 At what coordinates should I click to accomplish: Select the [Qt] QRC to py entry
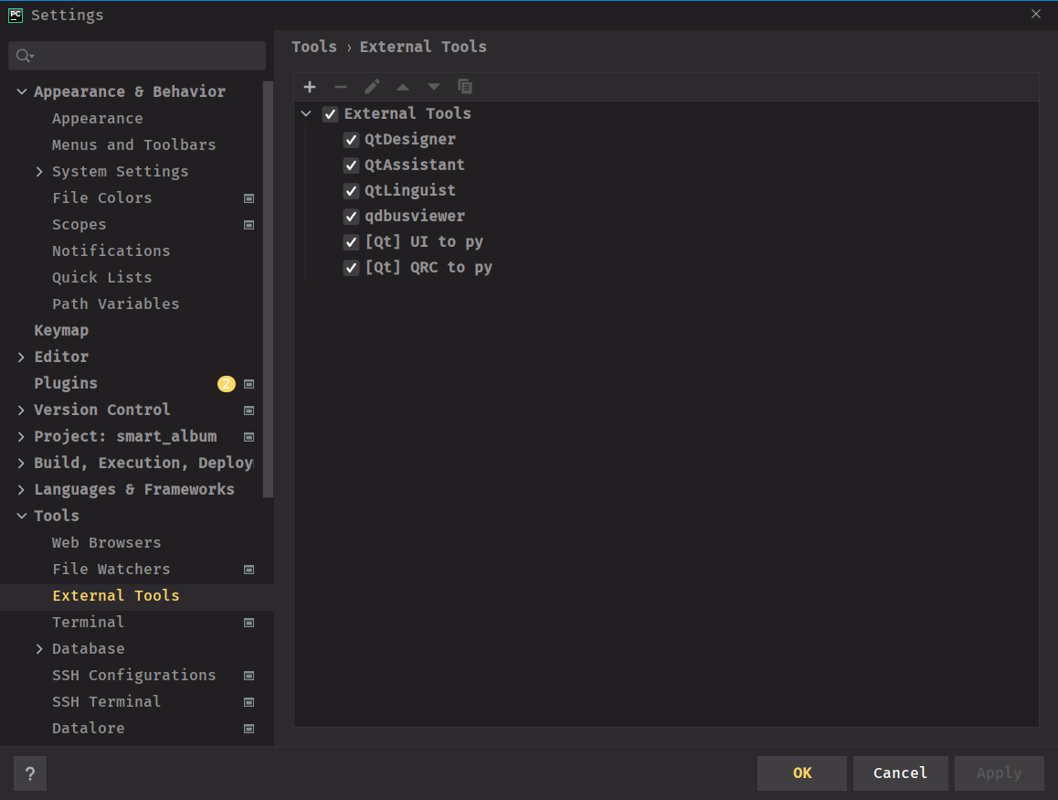tap(428, 268)
